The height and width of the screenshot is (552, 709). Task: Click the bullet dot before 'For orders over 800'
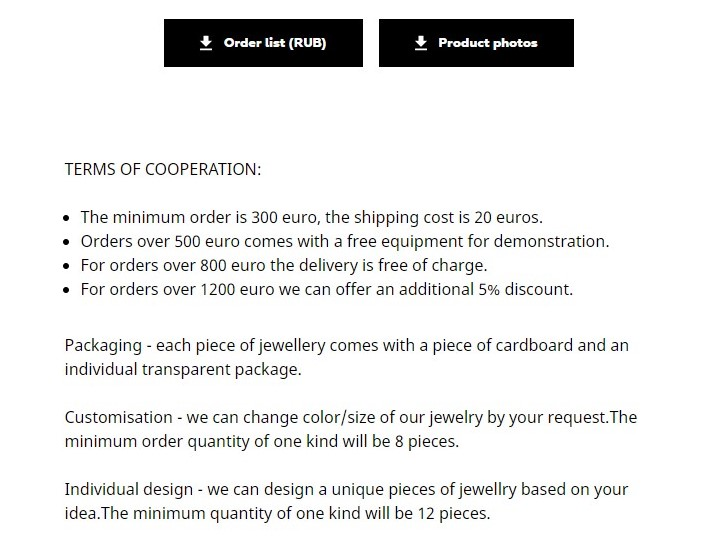tap(67, 266)
